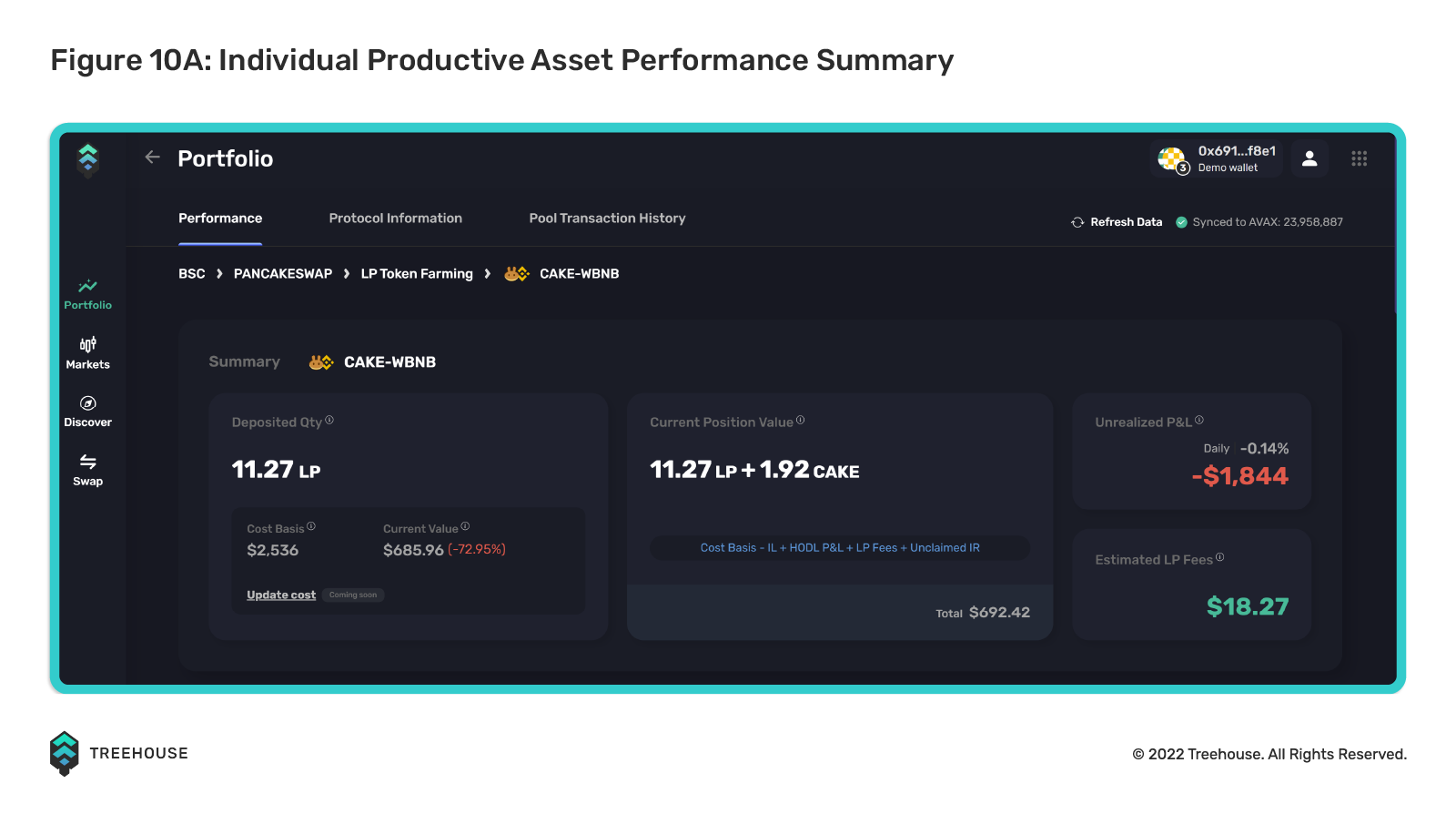This screenshot has height=814, width=1456.
Task: Click the Current Position Value info icon
Action: (x=801, y=420)
